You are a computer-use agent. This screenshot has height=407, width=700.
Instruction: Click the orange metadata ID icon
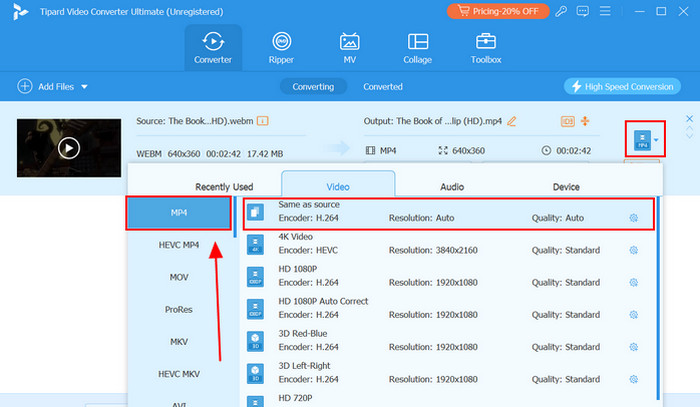[567, 121]
